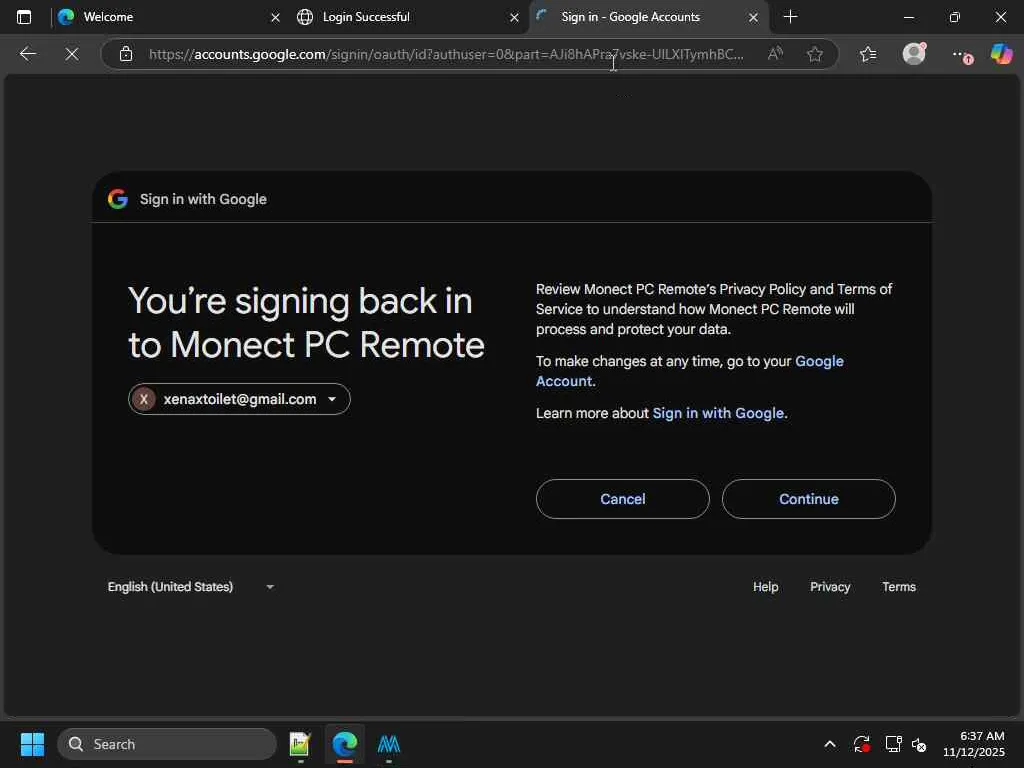Image resolution: width=1024 pixels, height=768 pixels.
Task: Open the clock showing 6:37 AM
Action: coord(974,744)
